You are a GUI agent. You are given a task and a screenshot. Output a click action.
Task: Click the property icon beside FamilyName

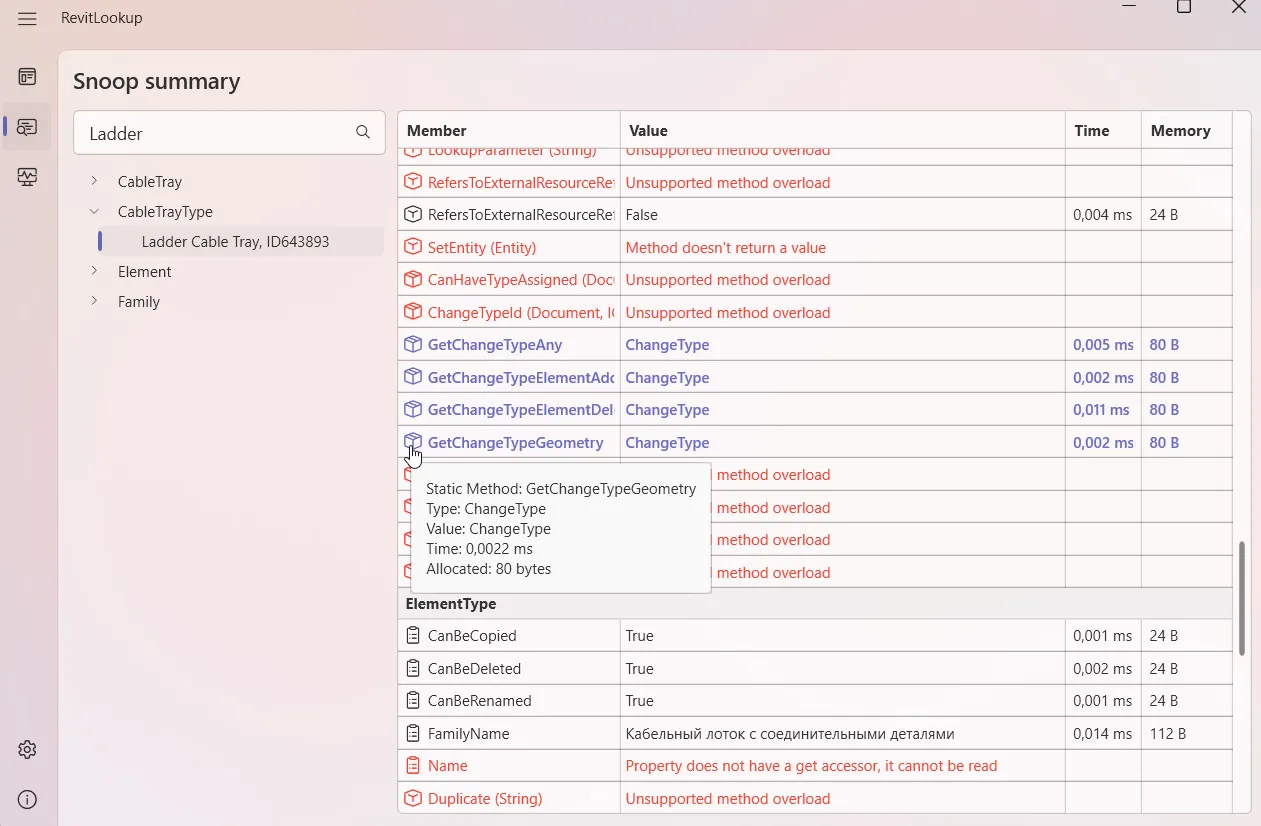pos(412,734)
